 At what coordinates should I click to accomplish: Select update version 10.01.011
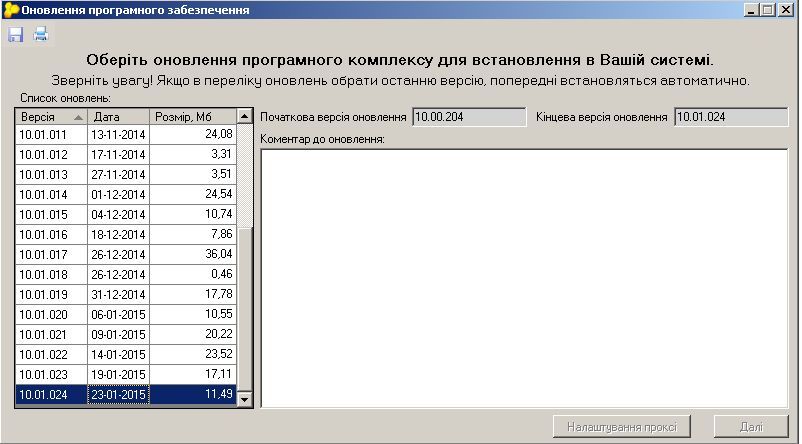[126, 135]
